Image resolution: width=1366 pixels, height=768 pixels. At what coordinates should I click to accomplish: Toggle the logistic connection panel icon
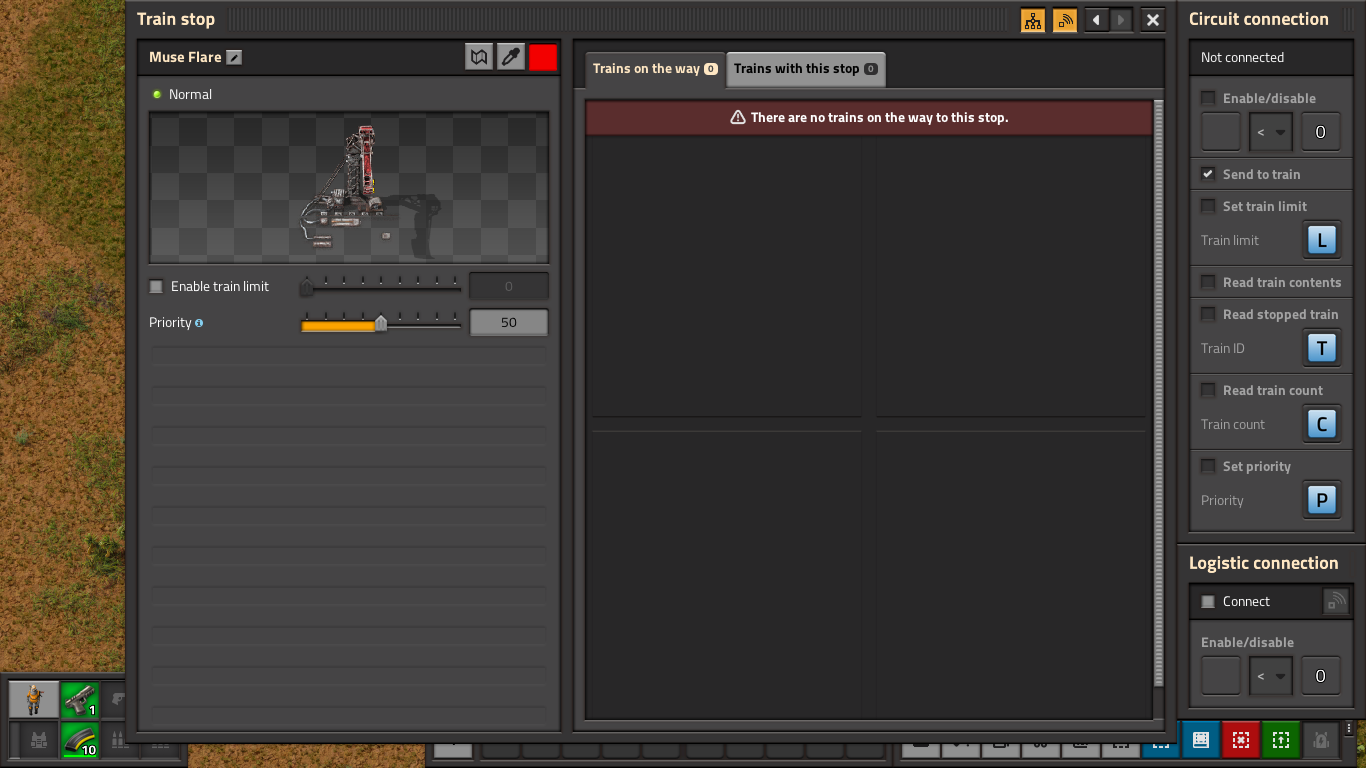(x=1065, y=20)
